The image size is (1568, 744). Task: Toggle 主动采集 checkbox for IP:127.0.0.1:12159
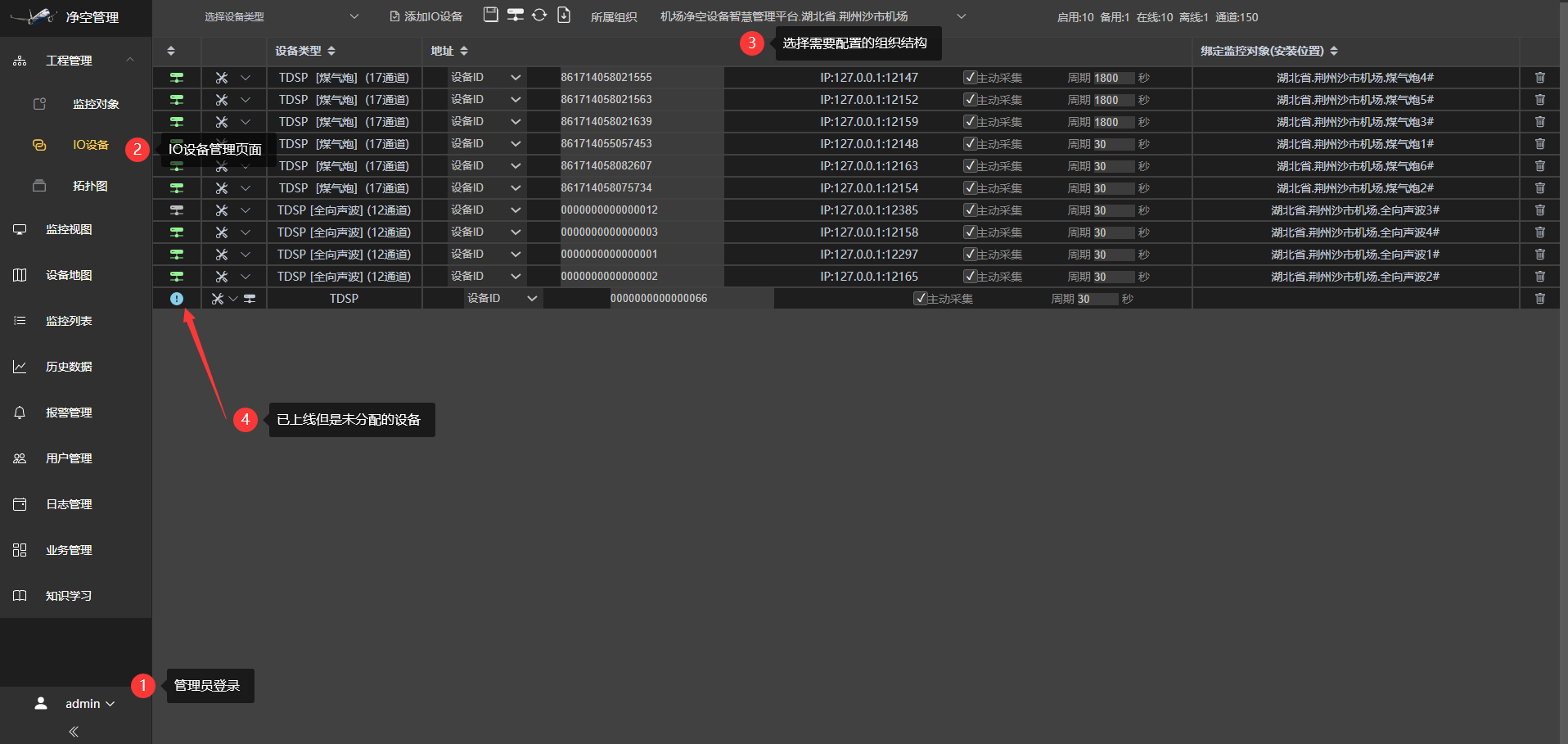click(x=970, y=121)
